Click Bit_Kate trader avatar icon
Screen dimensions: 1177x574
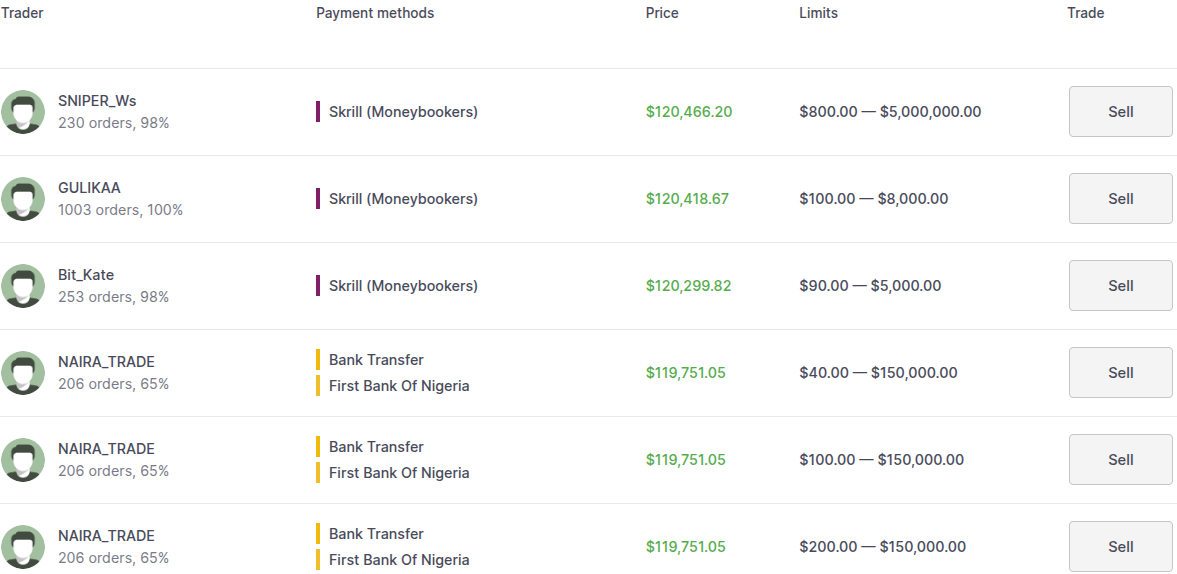pyautogui.click(x=23, y=286)
